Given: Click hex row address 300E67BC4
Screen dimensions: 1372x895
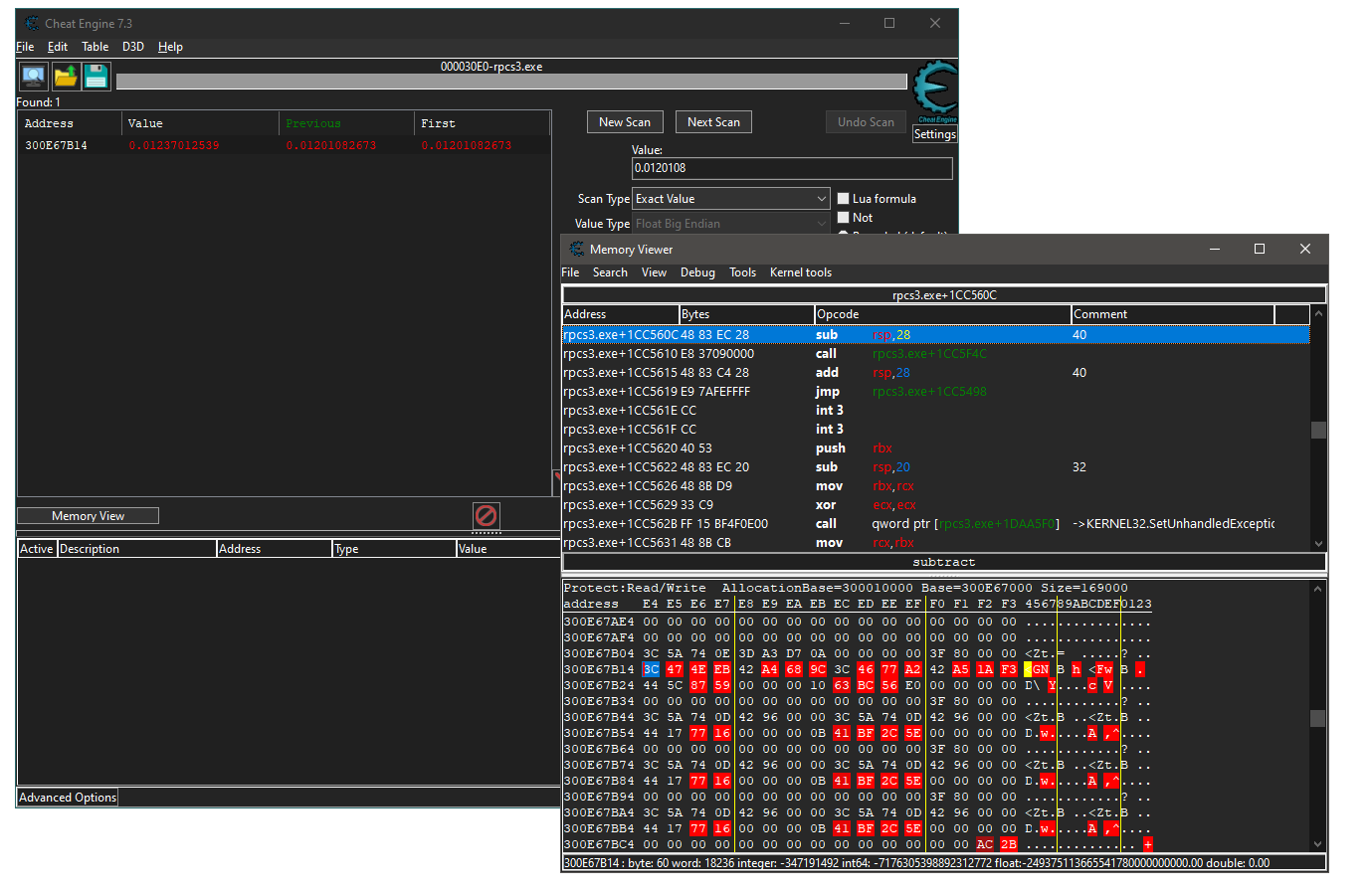Looking at the screenshot, I should [x=599, y=844].
